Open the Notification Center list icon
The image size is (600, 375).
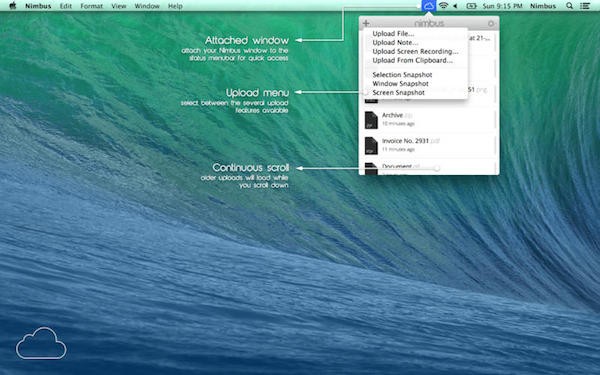[585, 6]
